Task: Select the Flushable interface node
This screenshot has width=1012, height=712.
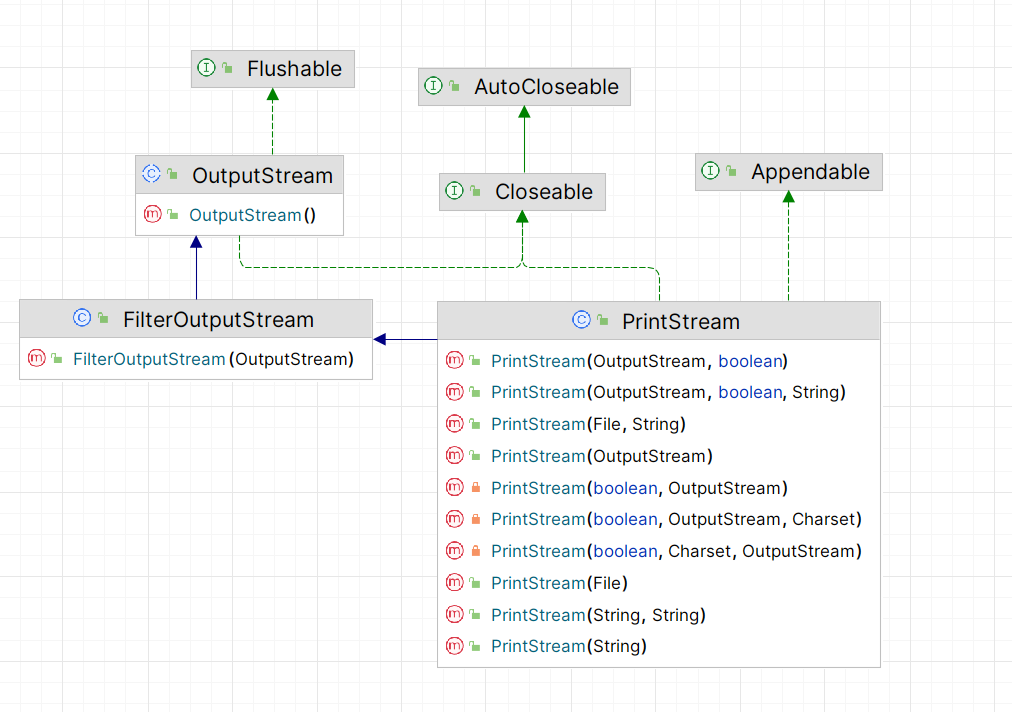Action: [272, 69]
